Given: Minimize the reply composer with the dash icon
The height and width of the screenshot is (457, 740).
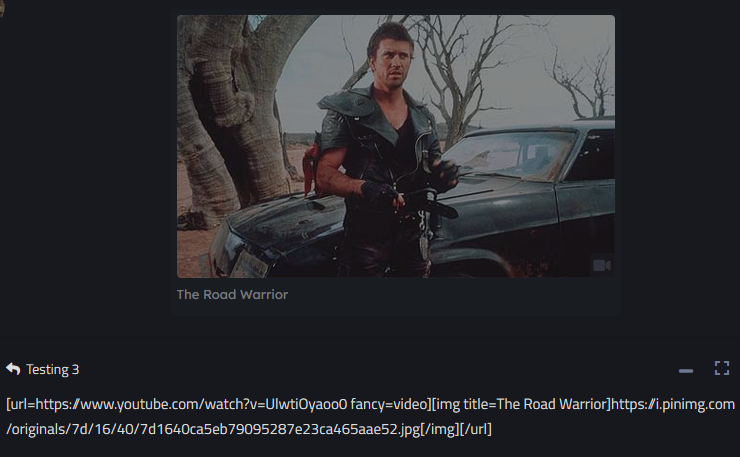Looking at the screenshot, I should point(686,371).
